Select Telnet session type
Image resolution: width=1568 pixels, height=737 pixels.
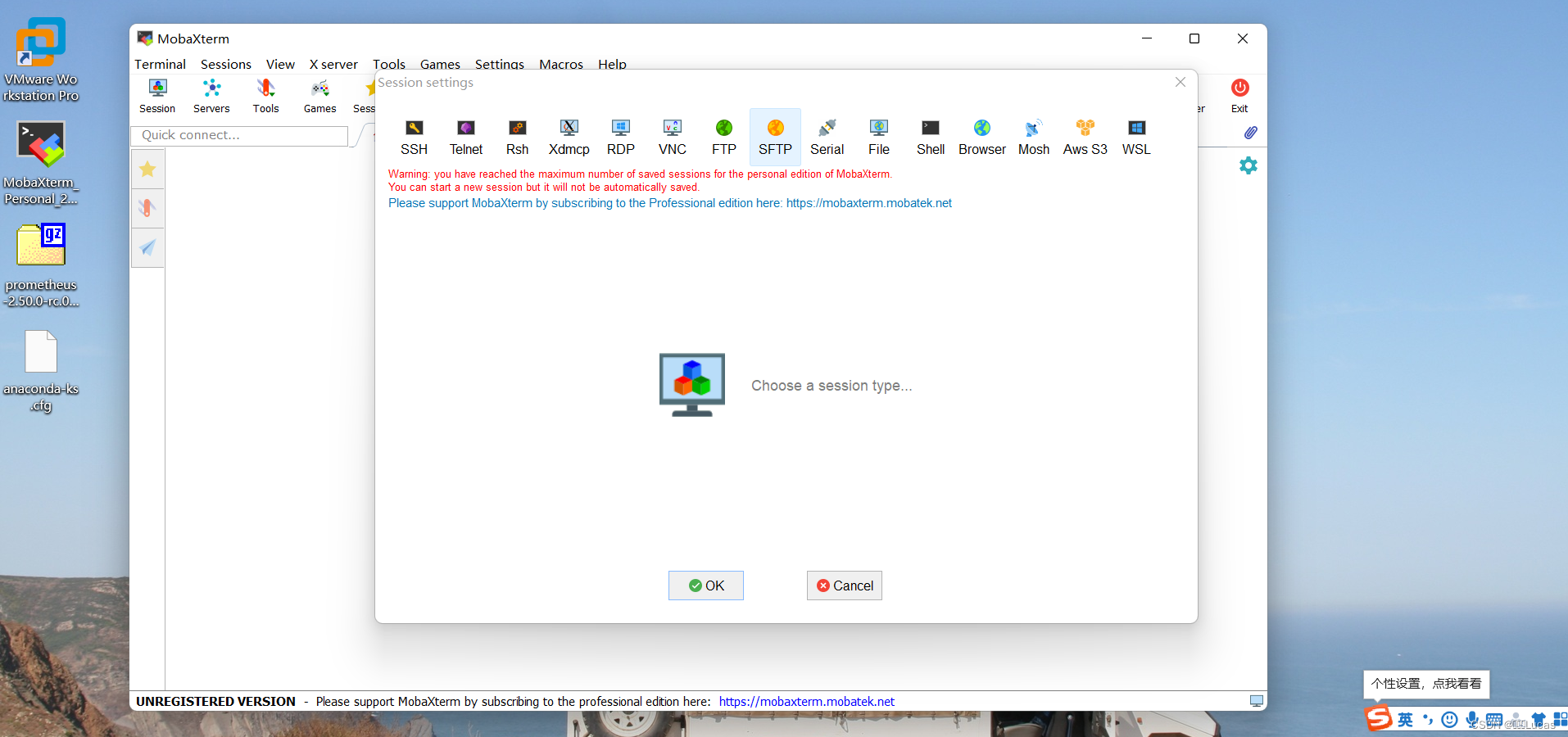tap(466, 137)
